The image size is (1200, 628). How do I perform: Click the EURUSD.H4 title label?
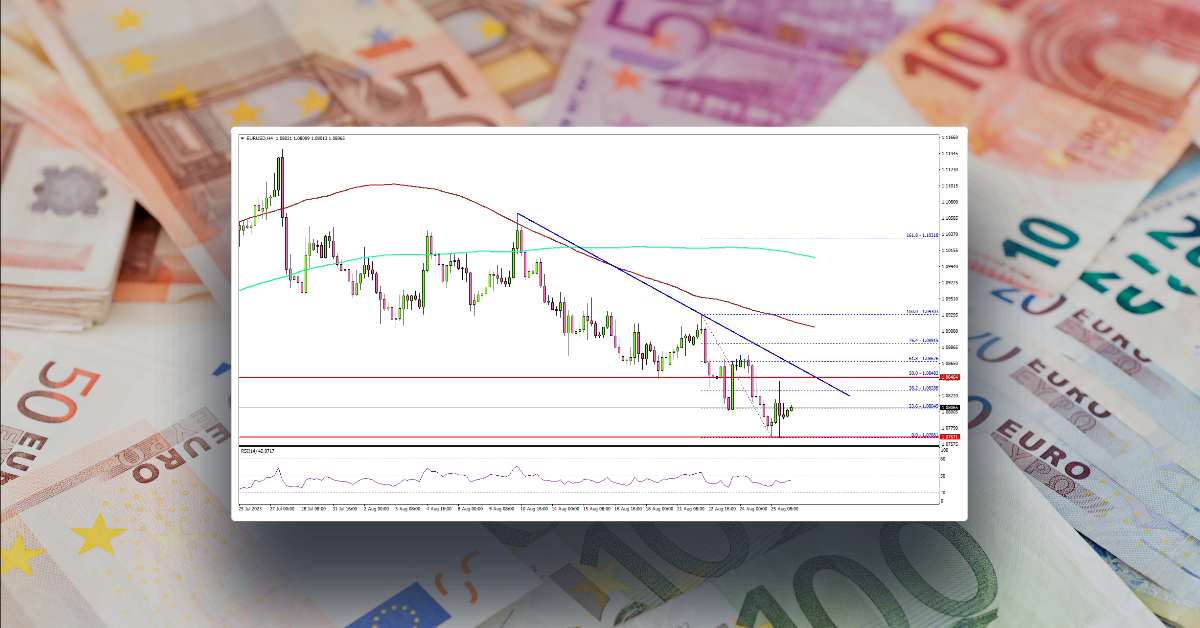(x=258, y=138)
